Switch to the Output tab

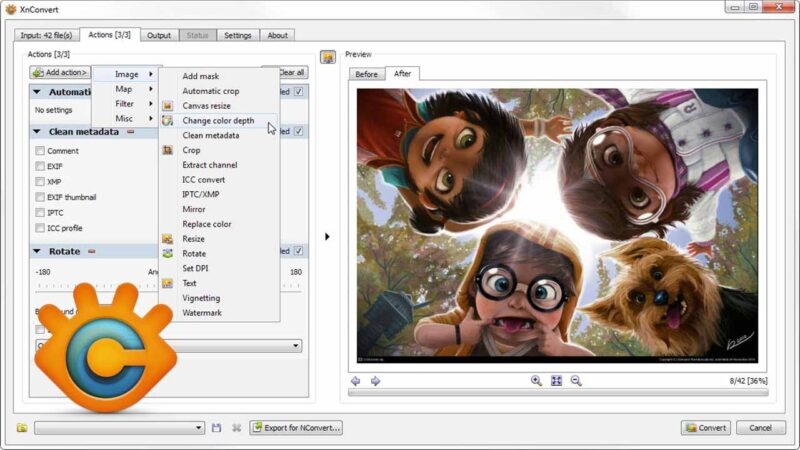pyautogui.click(x=159, y=35)
